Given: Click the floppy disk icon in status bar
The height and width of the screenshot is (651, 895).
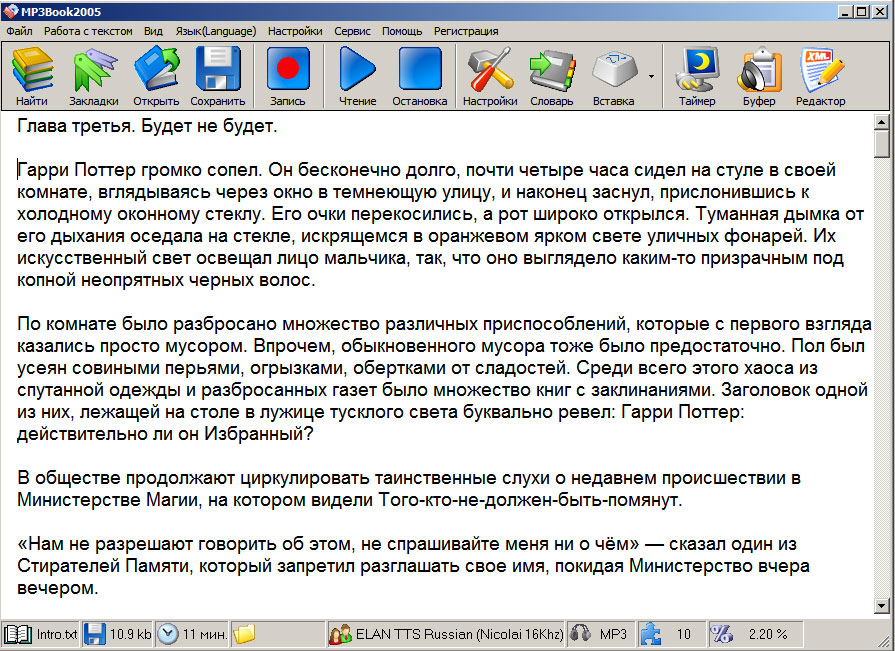Looking at the screenshot, I should (95, 634).
